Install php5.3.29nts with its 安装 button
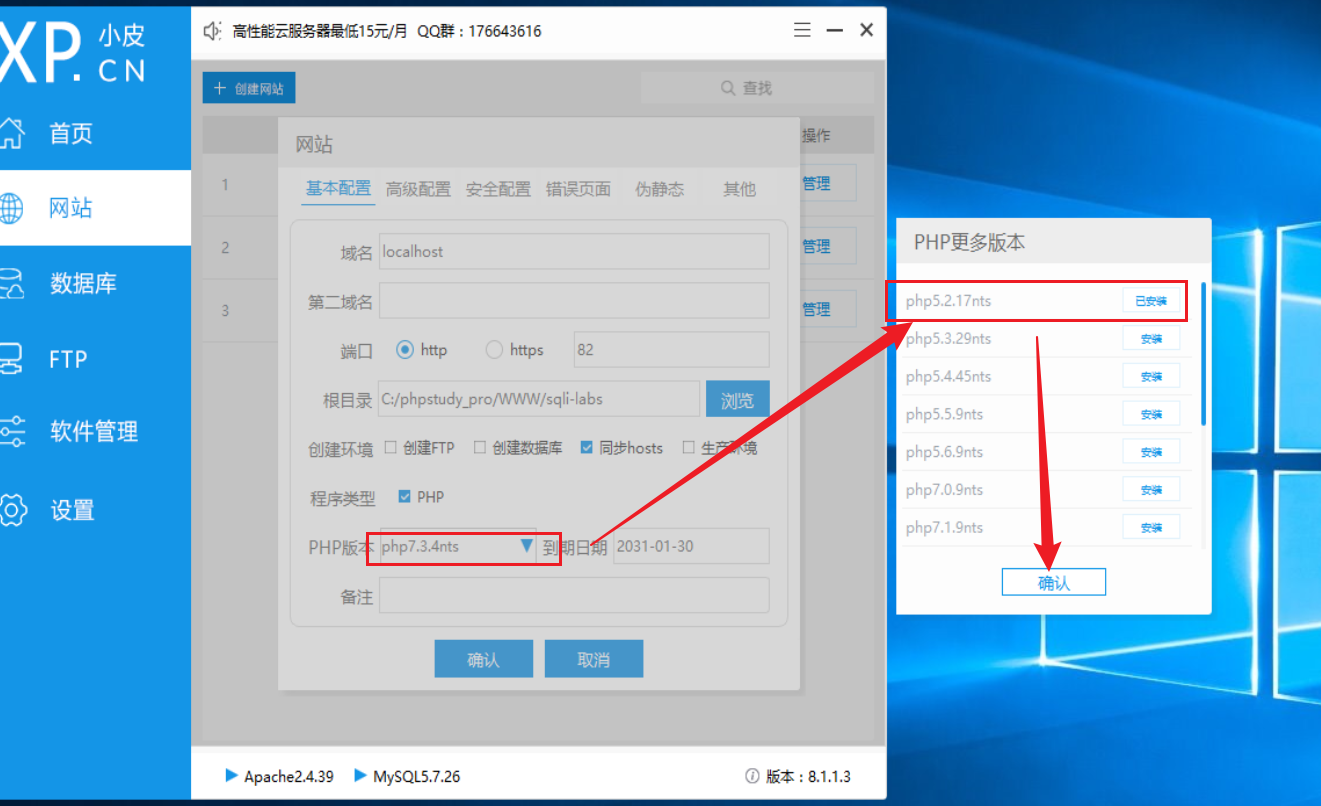1321x806 pixels. 1151,339
